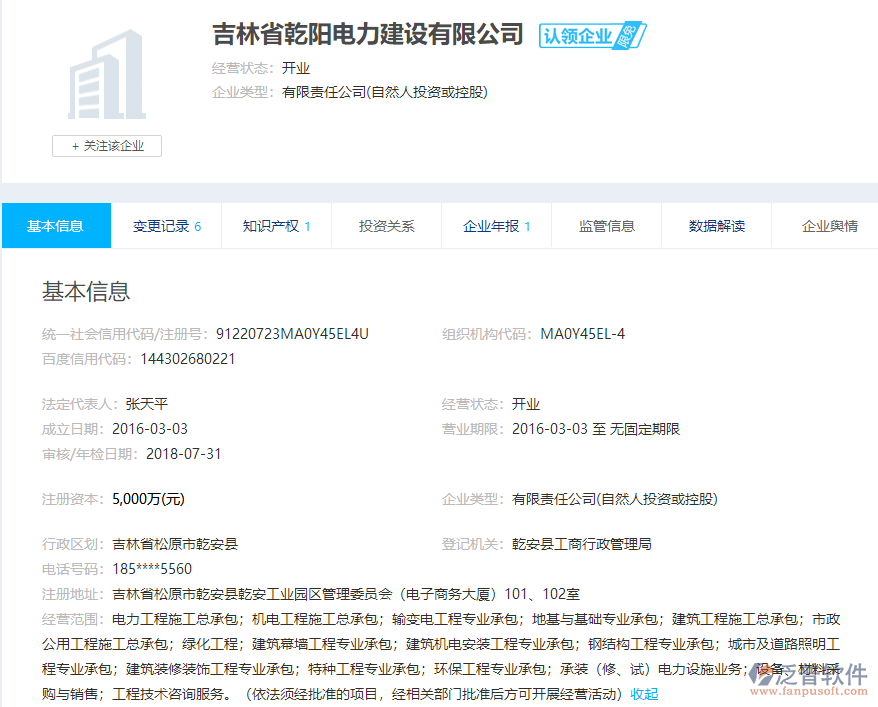Open the 数据解读 tab
Image resolution: width=878 pixels, height=707 pixels.
[716, 226]
